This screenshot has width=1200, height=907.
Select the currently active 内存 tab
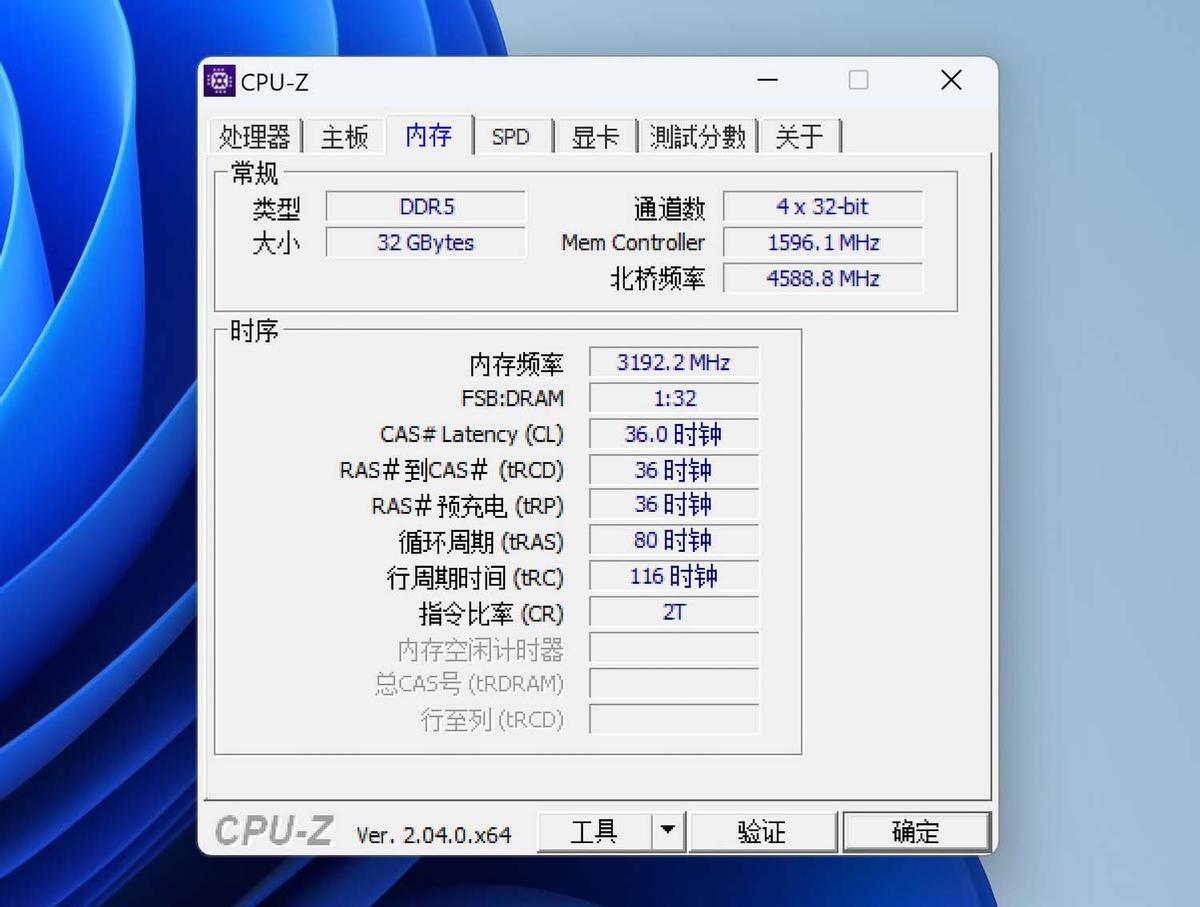[x=429, y=136]
